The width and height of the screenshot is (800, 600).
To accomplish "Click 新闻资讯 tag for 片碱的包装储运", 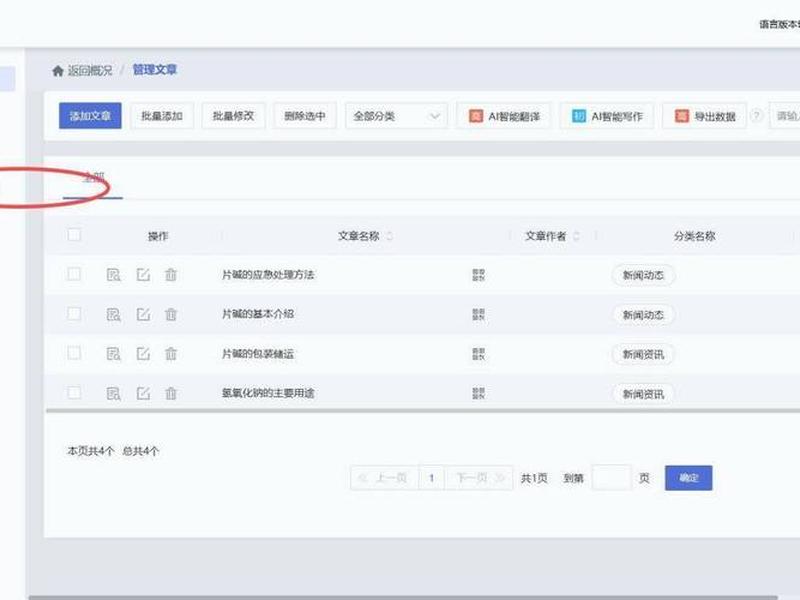I will coord(643,354).
